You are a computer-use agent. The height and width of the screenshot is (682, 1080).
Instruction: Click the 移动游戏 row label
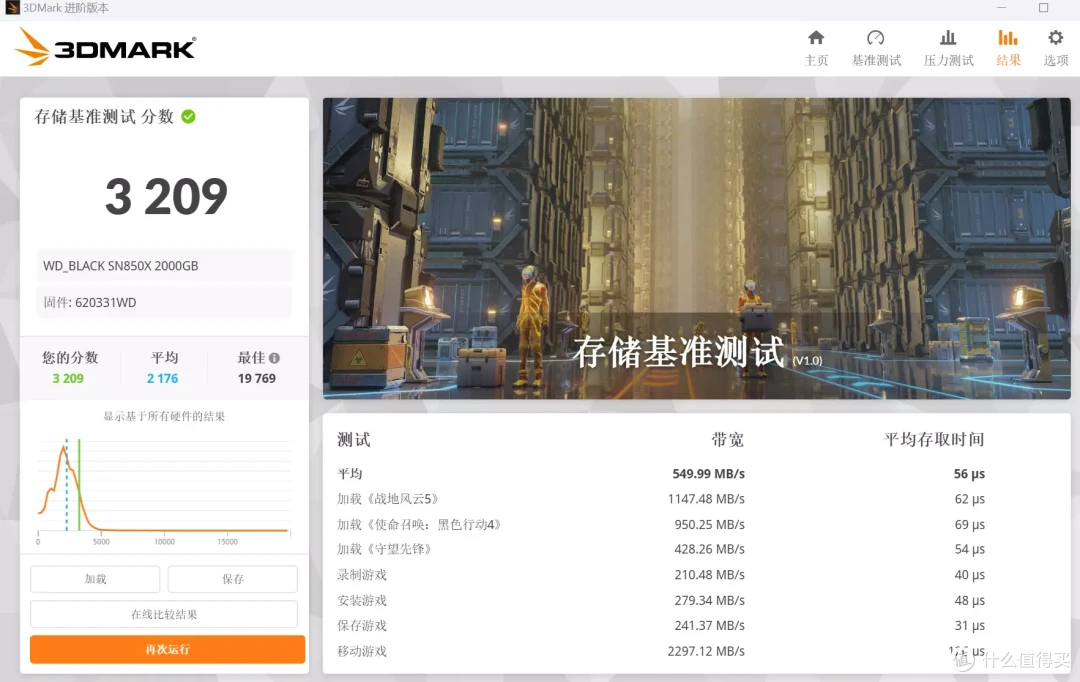pyautogui.click(x=362, y=651)
